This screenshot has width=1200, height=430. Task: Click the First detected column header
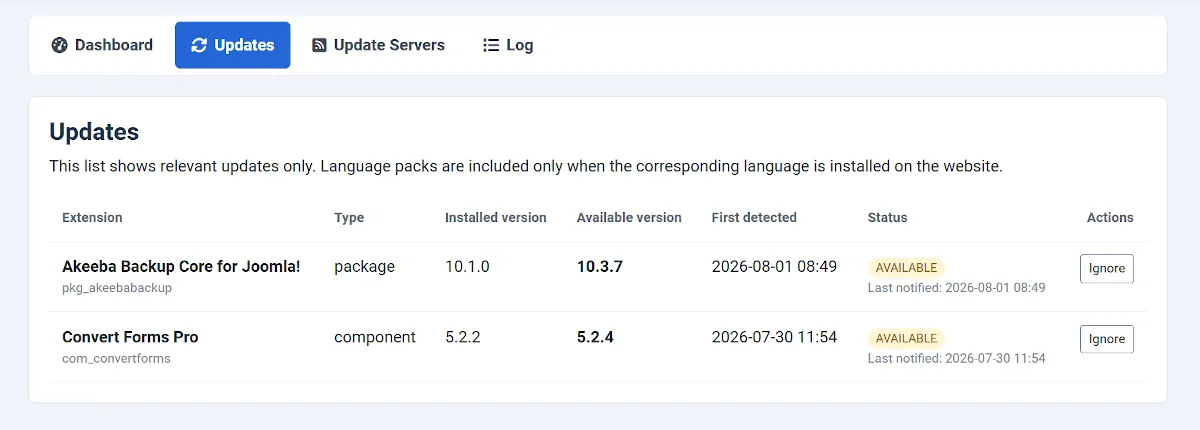pos(754,217)
